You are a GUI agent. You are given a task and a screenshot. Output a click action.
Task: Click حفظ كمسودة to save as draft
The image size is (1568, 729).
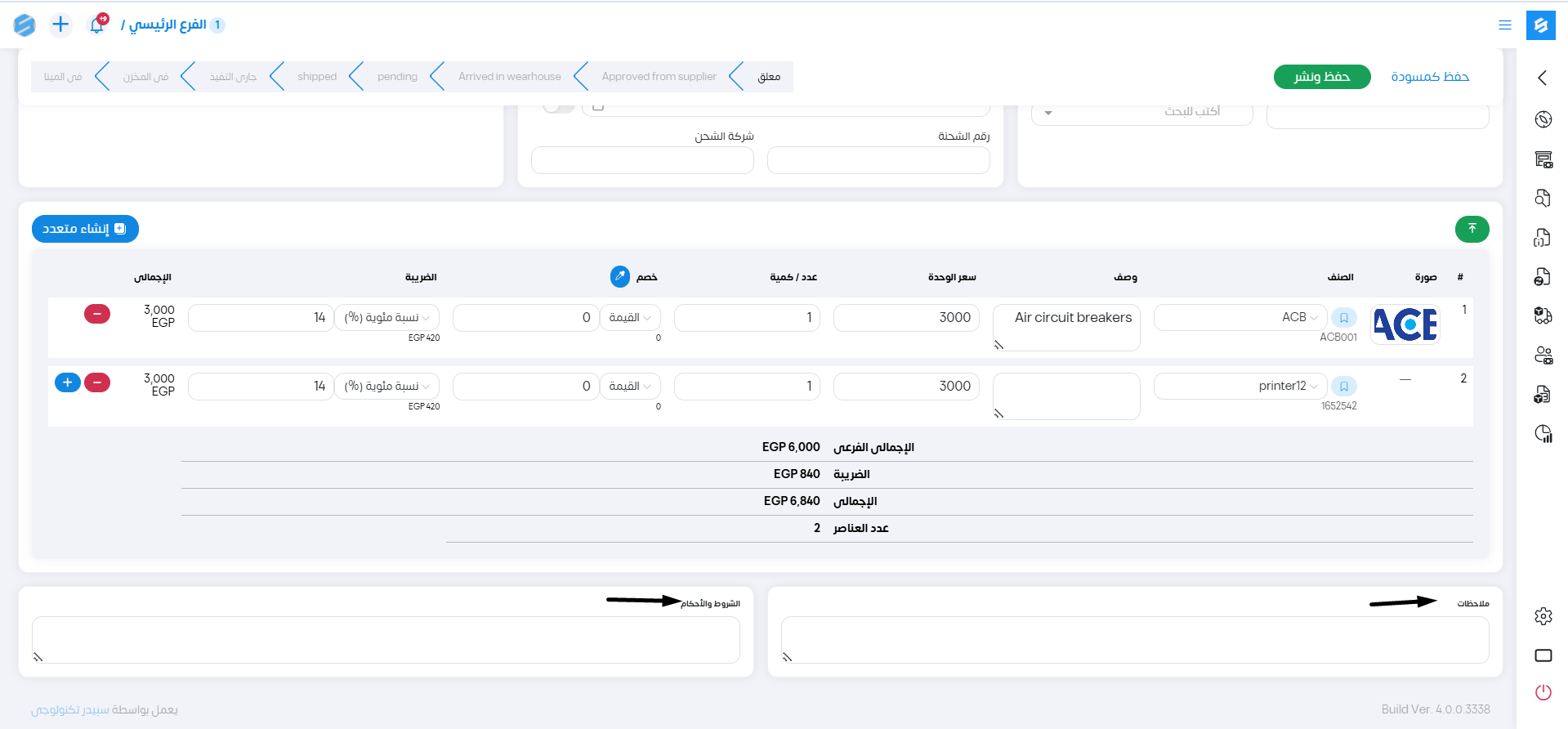[x=1429, y=77]
